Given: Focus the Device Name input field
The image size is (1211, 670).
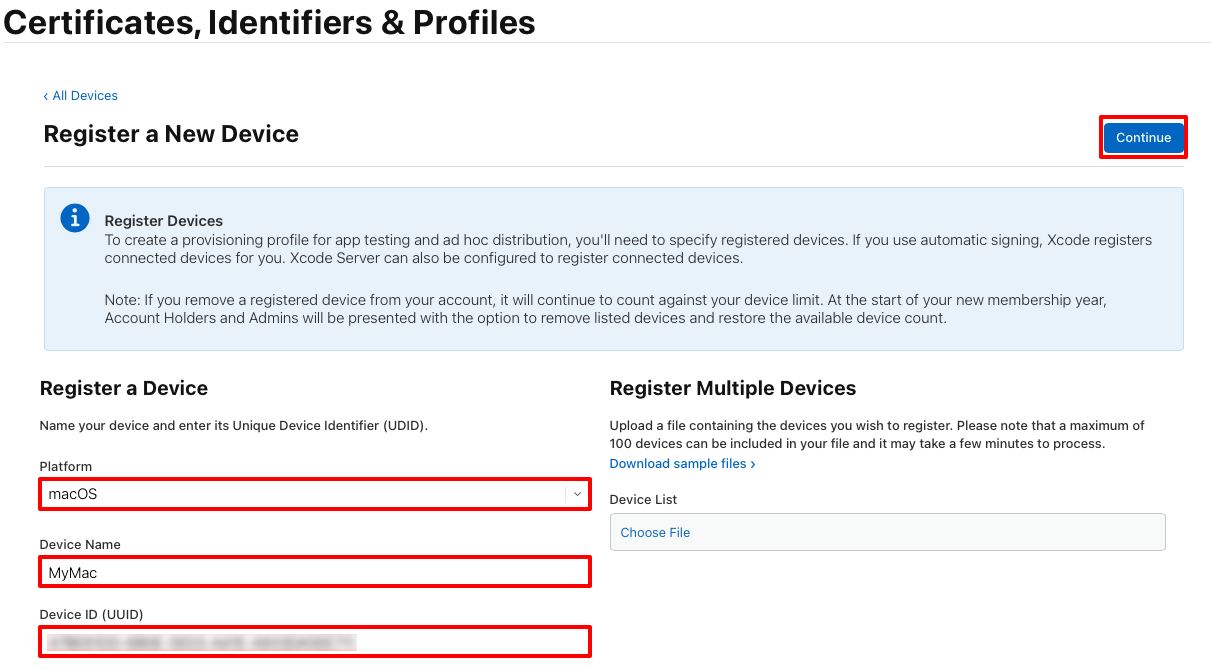Looking at the screenshot, I should click(x=315, y=572).
